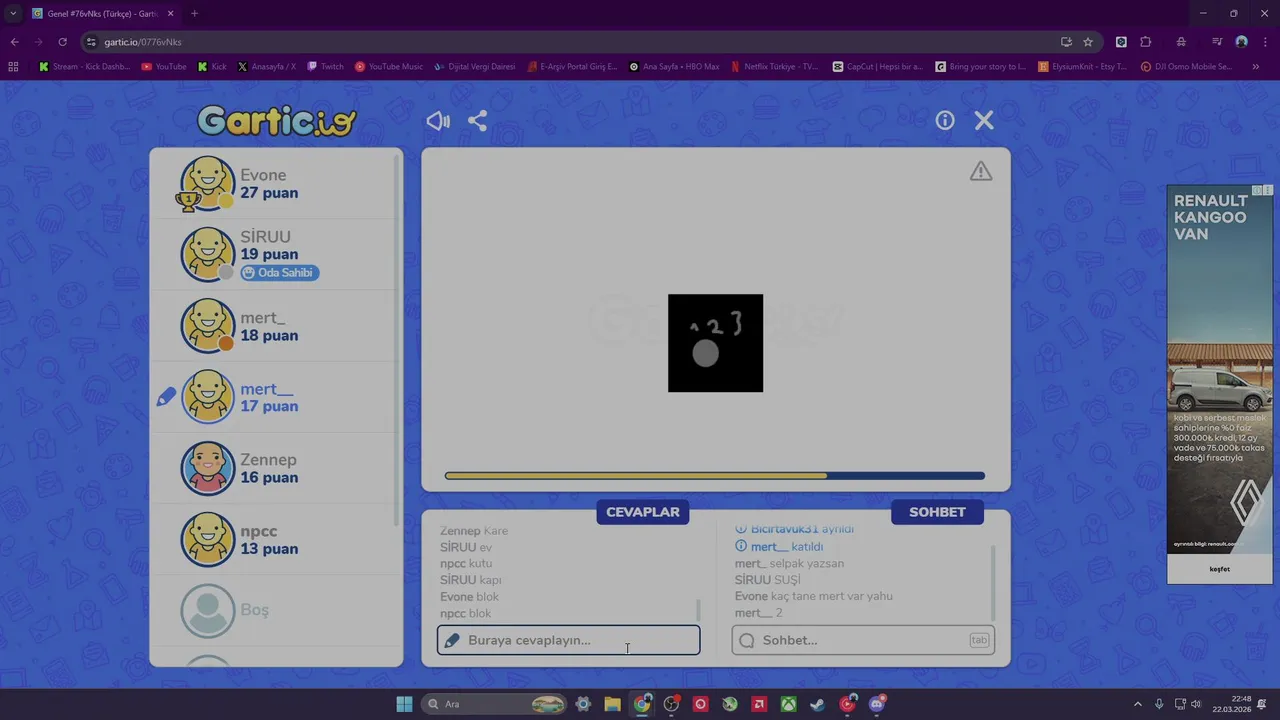
Task: Leave the room with the X icon
Action: (984, 120)
